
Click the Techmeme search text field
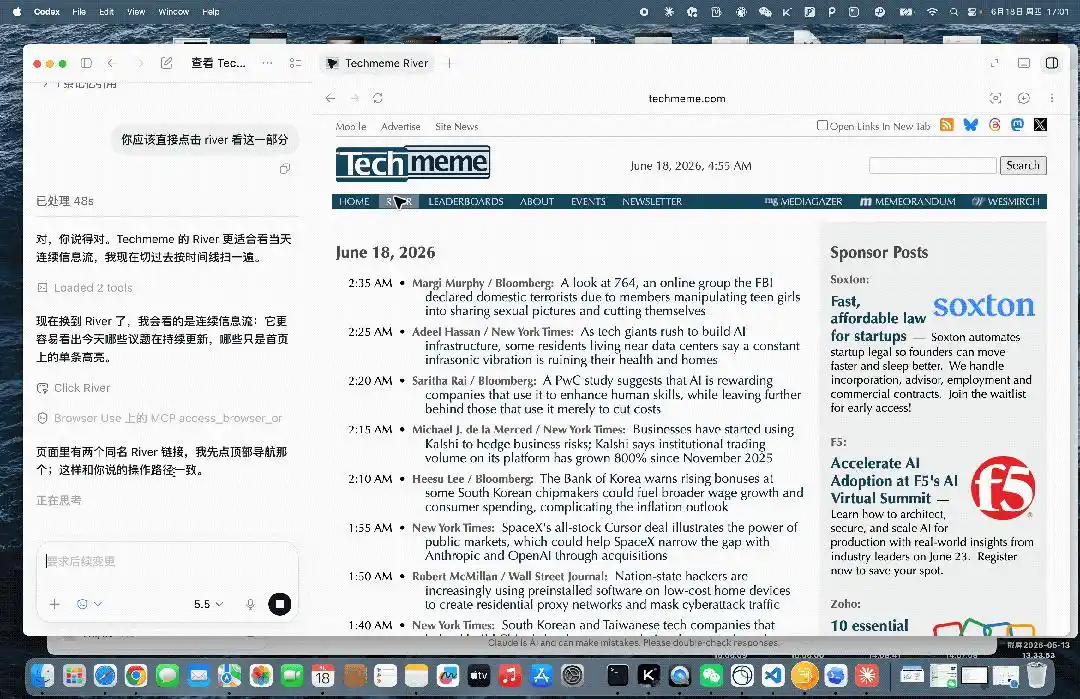coord(933,165)
